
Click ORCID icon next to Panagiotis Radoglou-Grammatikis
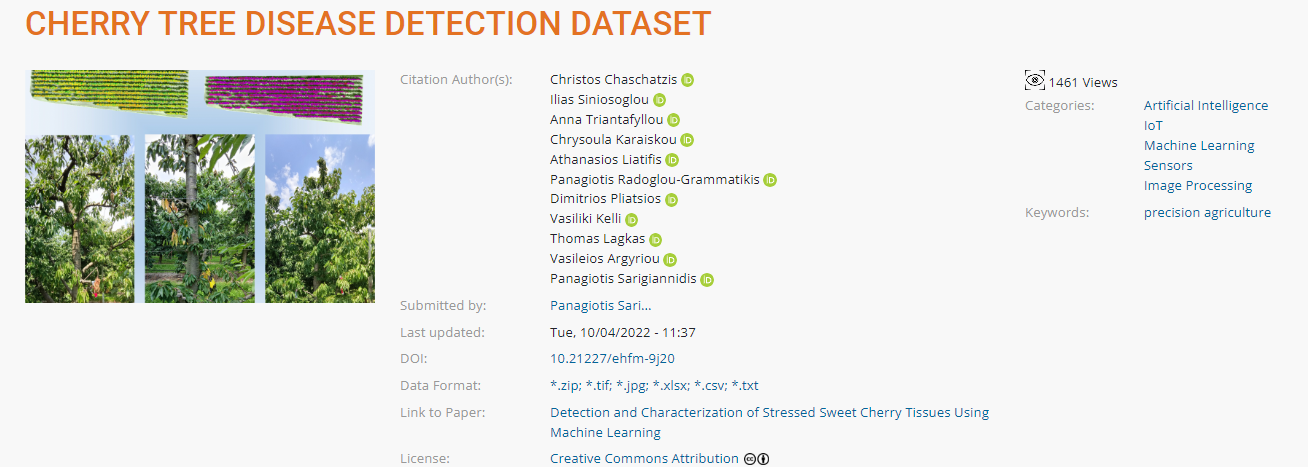770,180
